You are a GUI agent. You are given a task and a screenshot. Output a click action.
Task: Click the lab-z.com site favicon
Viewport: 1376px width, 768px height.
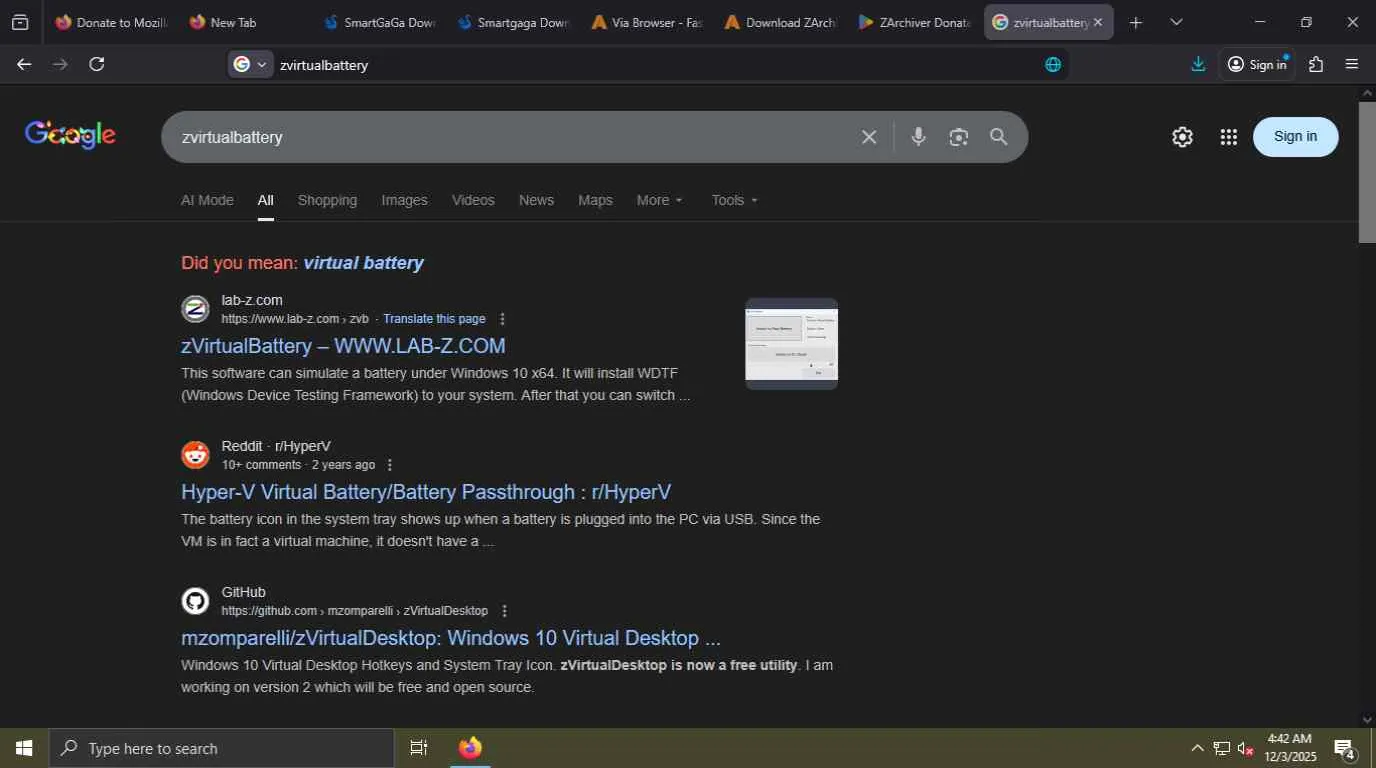(x=195, y=309)
